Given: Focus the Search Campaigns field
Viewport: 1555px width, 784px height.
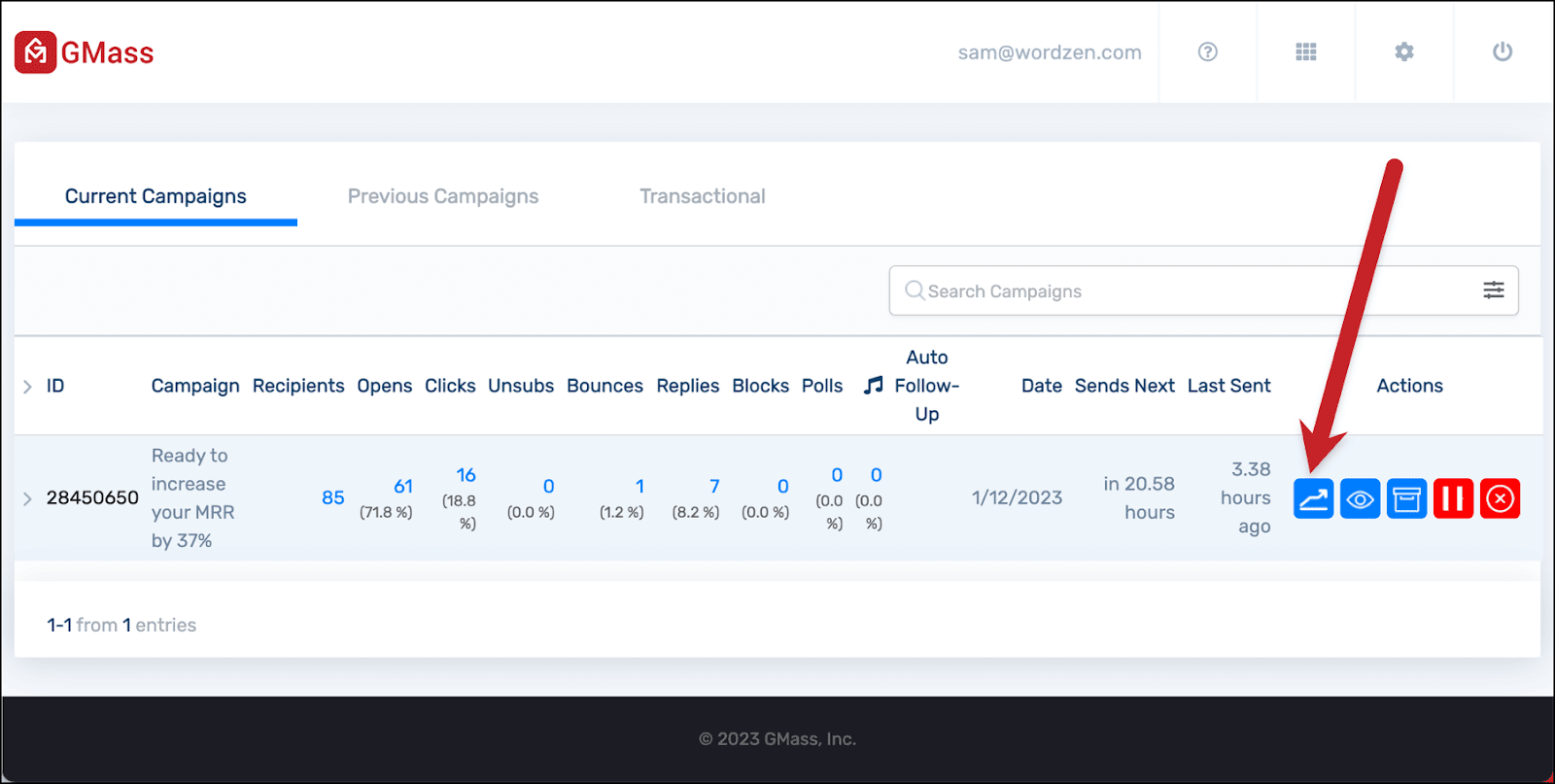Looking at the screenshot, I should pos(1203,290).
